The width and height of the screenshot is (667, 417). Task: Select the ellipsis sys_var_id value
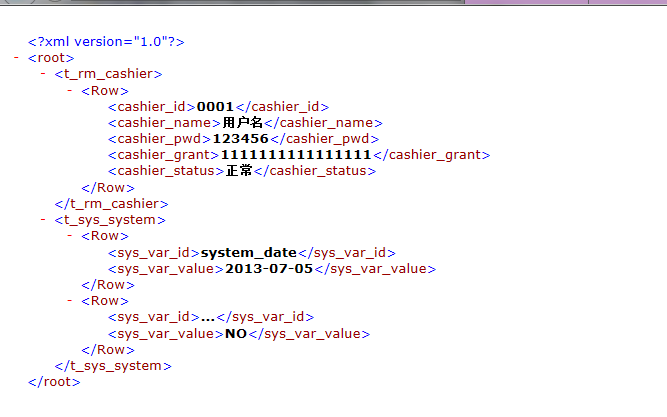pyautogui.click(x=208, y=317)
